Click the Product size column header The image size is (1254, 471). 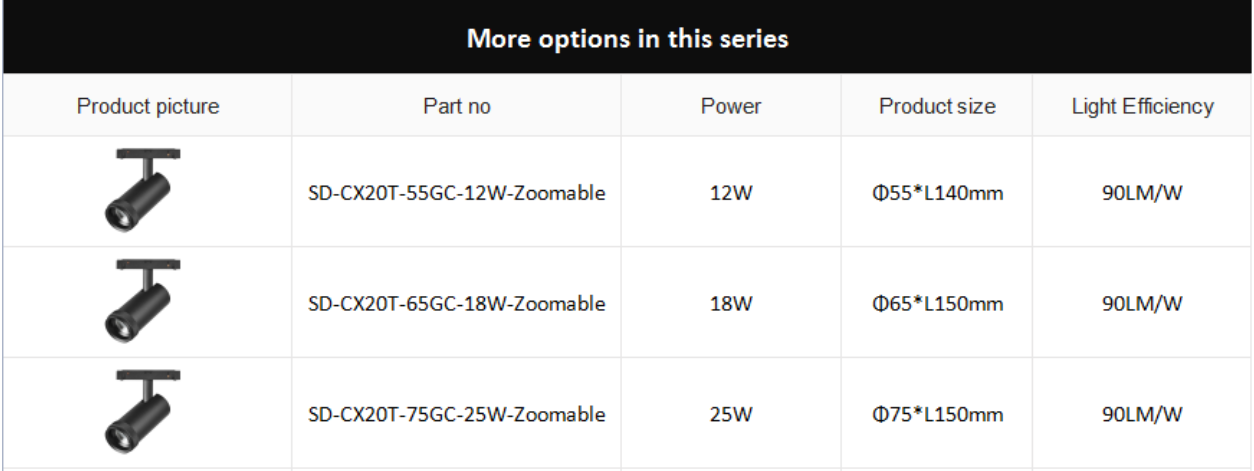(x=937, y=106)
